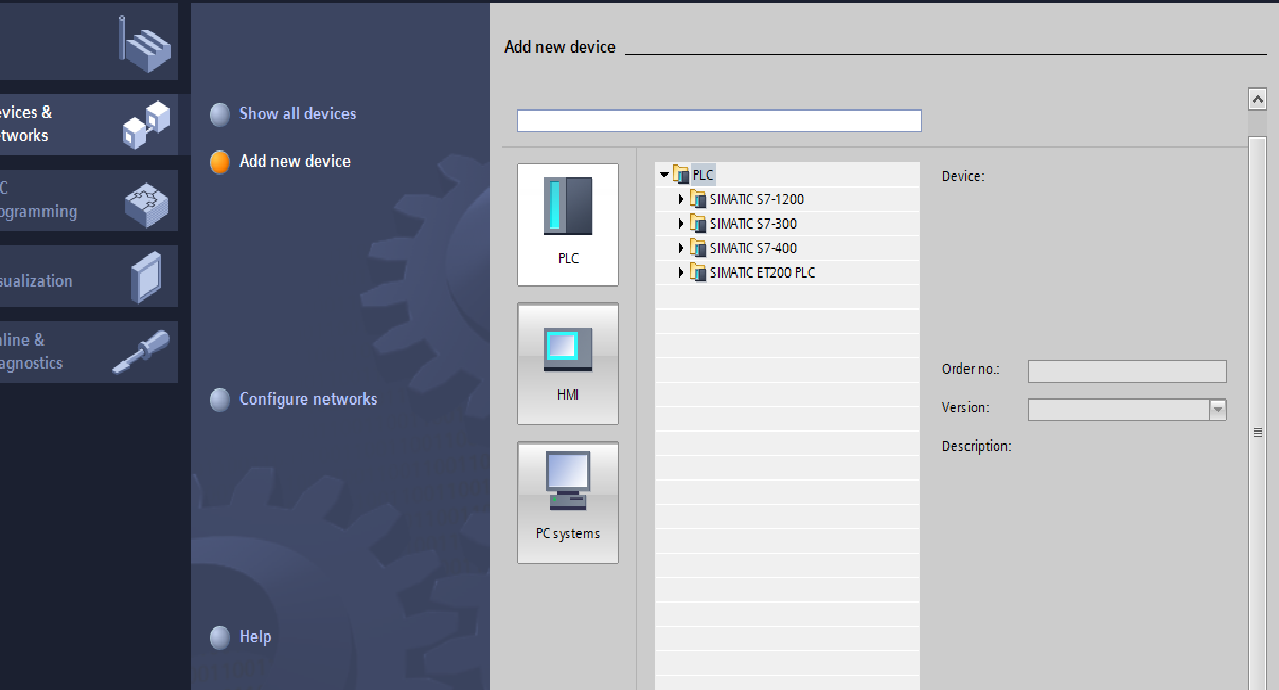
Task: Choose the PC systems device type button
Action: tap(568, 503)
